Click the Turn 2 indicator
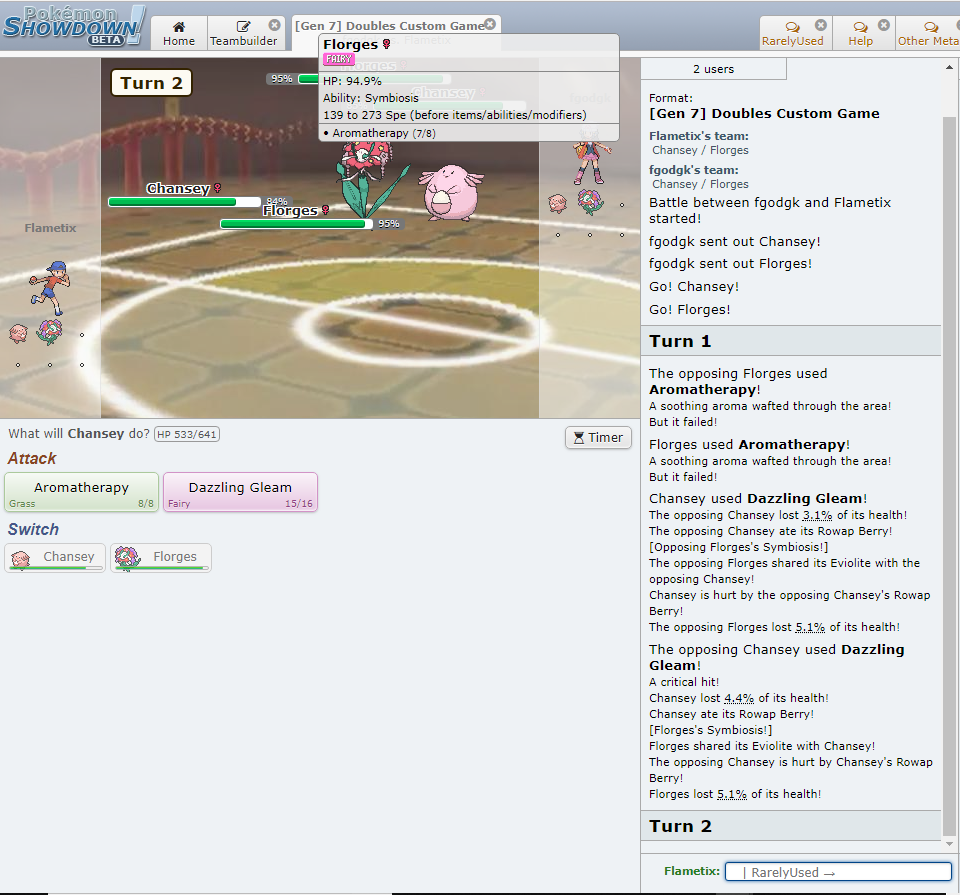This screenshot has width=960, height=895. (x=151, y=83)
